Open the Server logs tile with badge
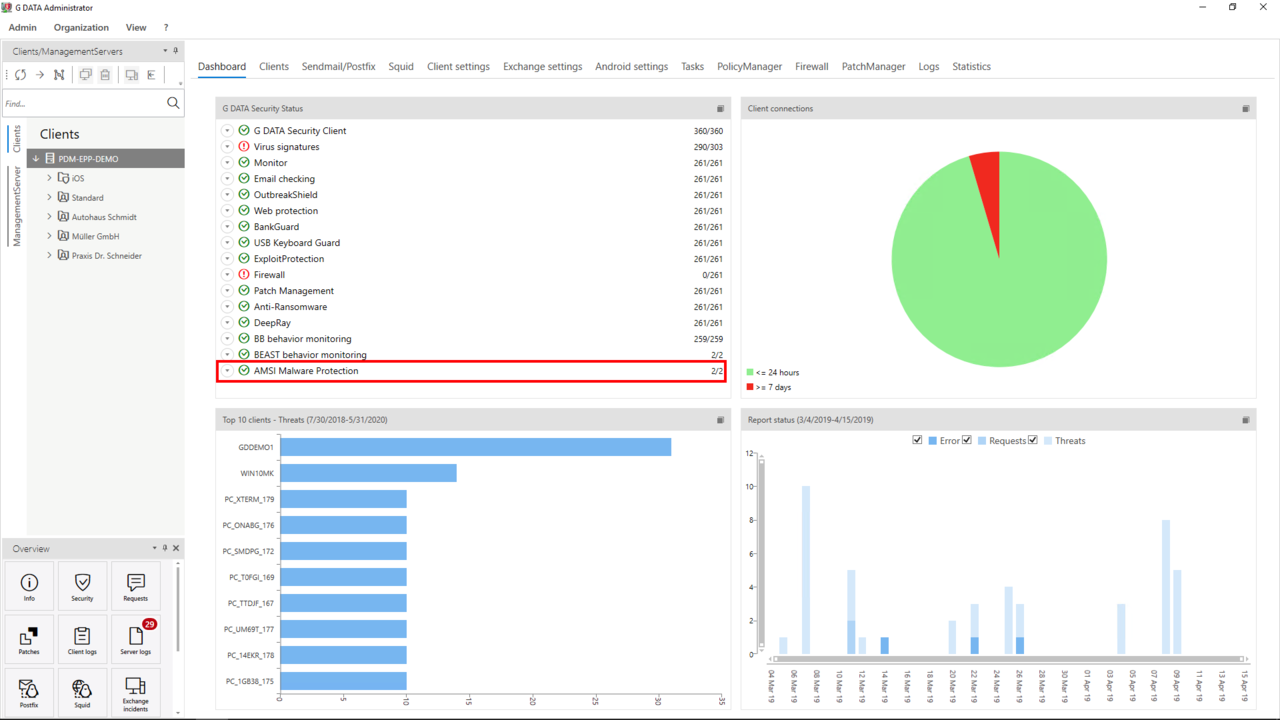 [x=135, y=641]
